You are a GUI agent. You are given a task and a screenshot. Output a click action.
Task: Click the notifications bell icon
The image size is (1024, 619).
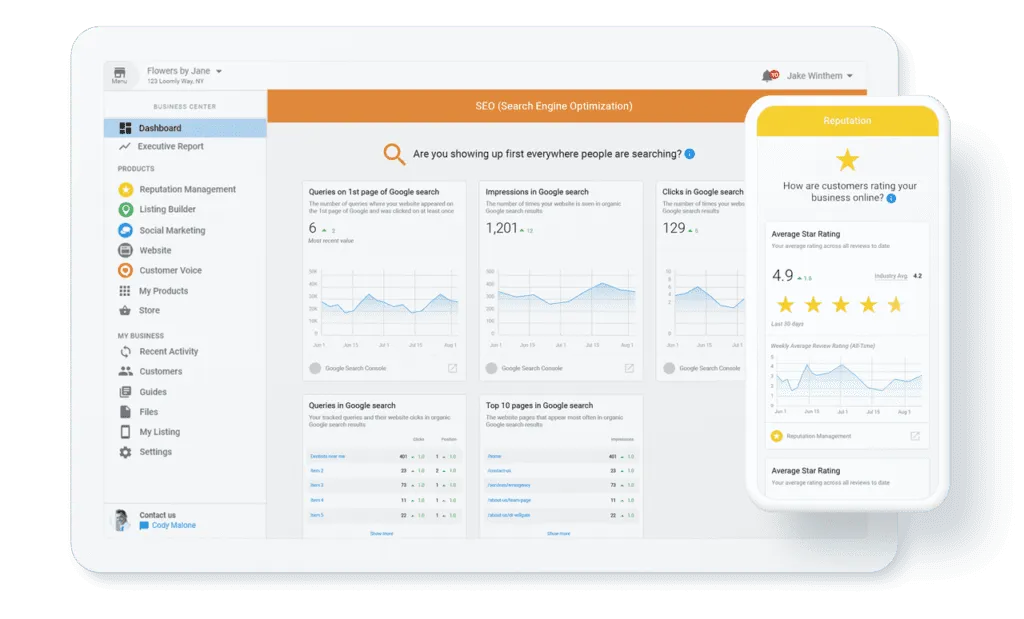click(768, 76)
